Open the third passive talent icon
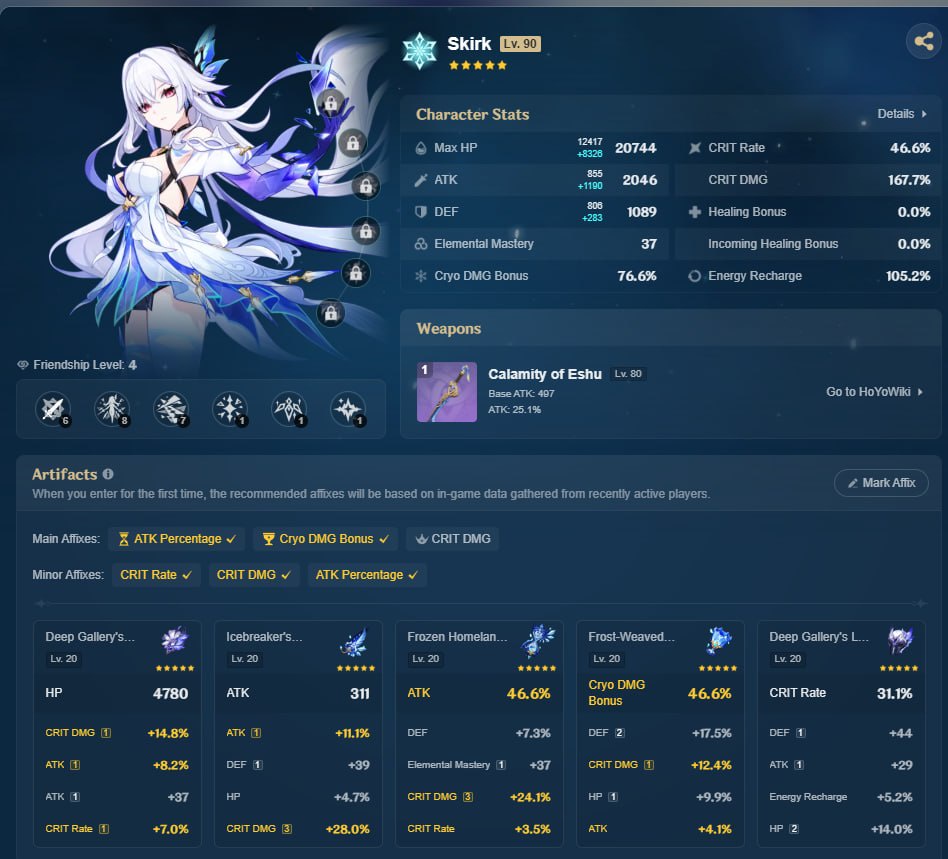Viewport: 948px width, 859px height. 348,409
